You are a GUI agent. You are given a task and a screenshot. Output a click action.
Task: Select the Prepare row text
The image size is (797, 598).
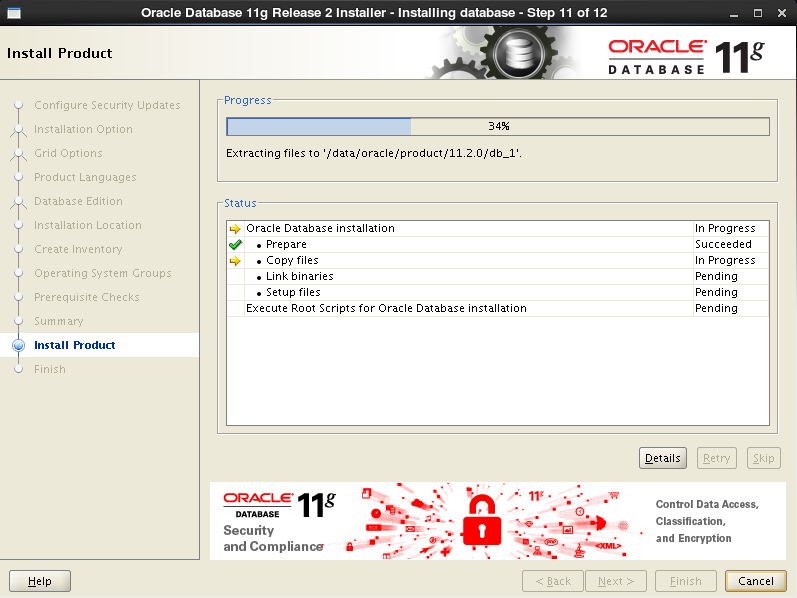[286, 245]
